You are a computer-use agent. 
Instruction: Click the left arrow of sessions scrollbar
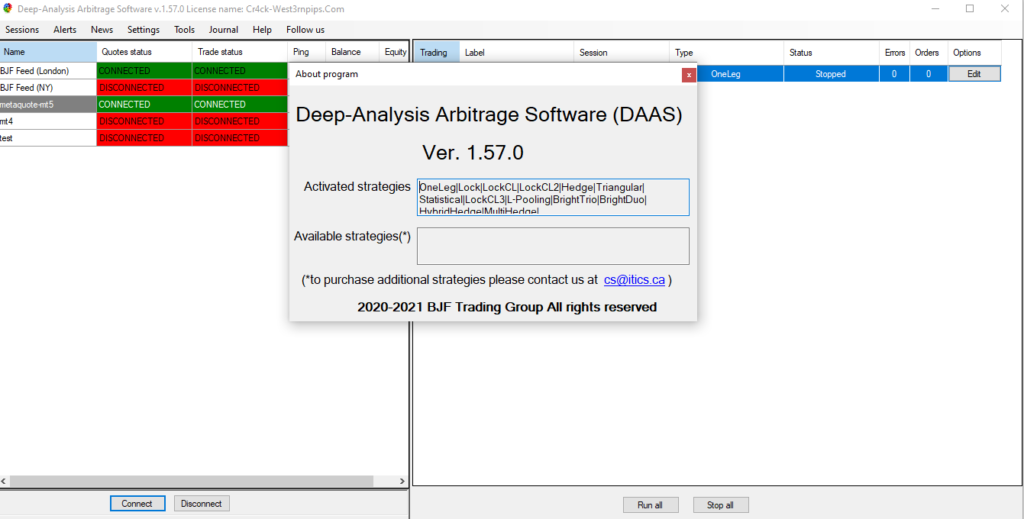point(4,481)
